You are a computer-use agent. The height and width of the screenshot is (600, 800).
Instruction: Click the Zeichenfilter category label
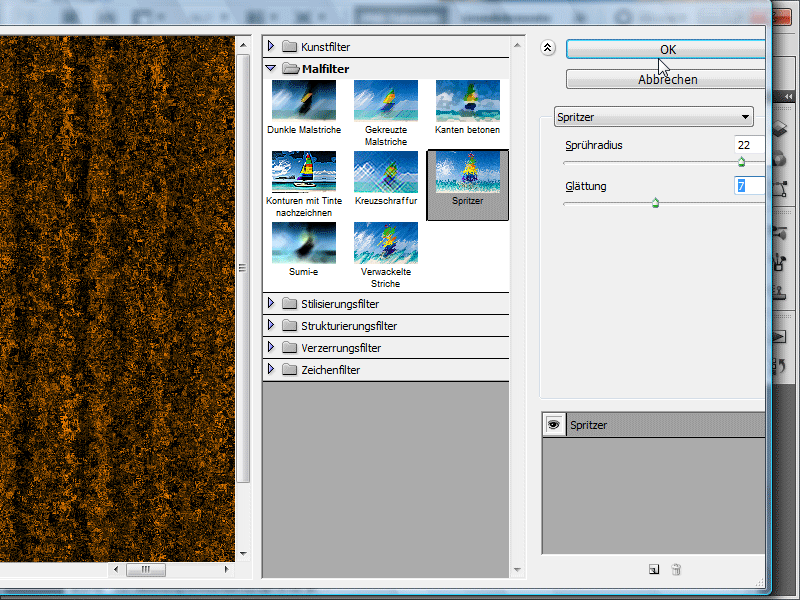331,370
